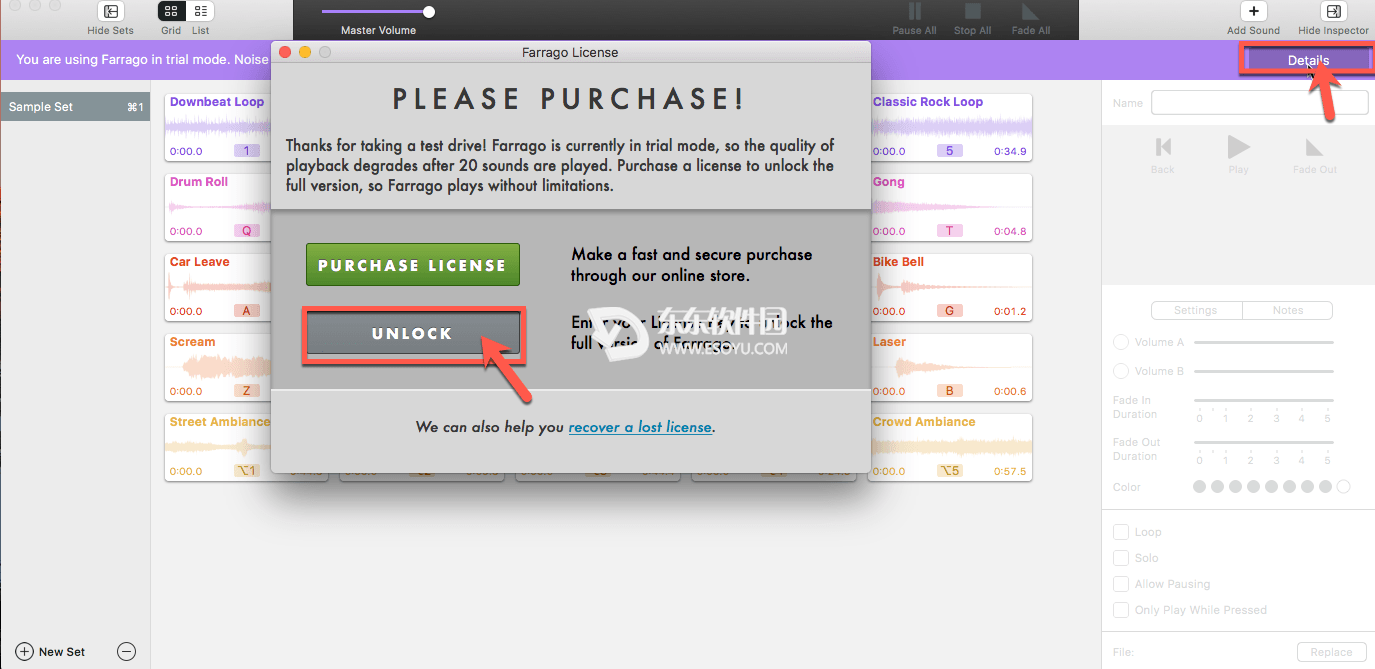Open the Settings tab in inspector
This screenshot has width=1375, height=669.
(1196, 310)
